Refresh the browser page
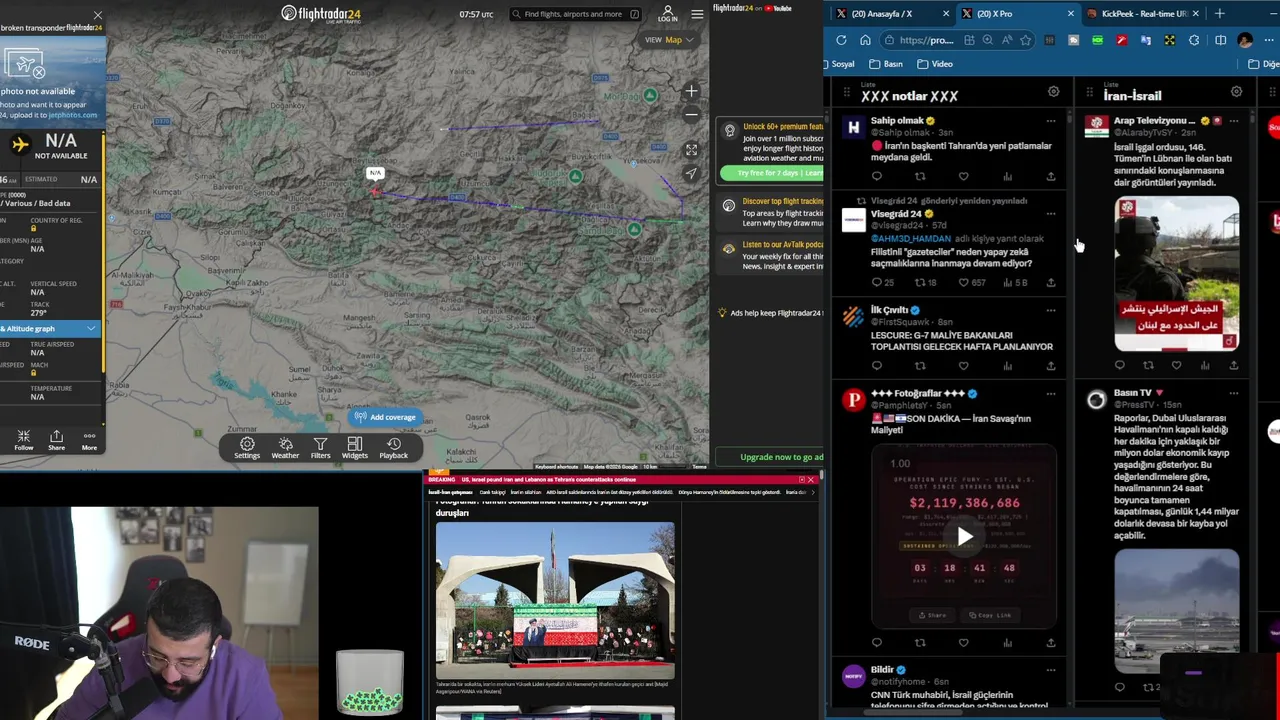 pos(841,40)
